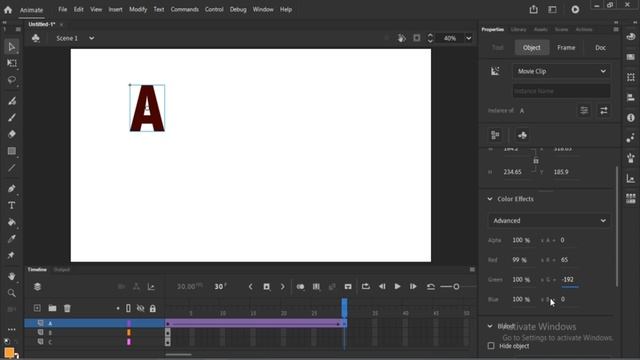Toggle show all layers as outlines
The height and width of the screenshot is (360, 640).
click(x=129, y=308)
